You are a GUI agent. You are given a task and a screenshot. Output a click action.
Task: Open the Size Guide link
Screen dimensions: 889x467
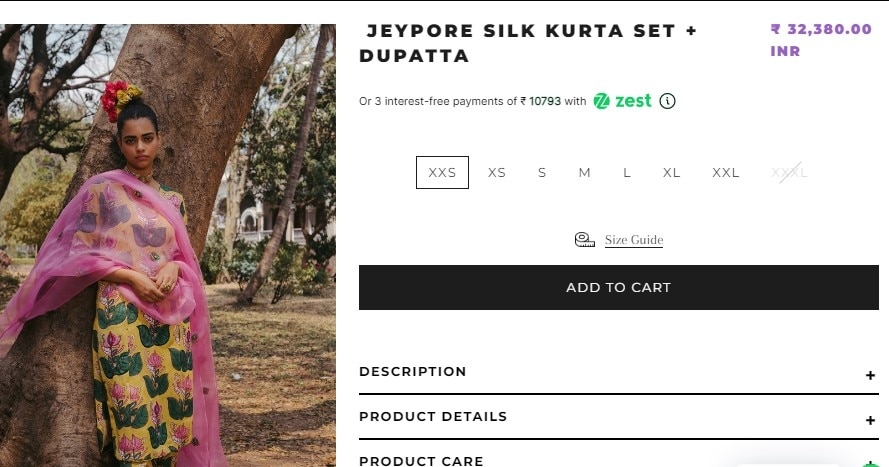634,240
